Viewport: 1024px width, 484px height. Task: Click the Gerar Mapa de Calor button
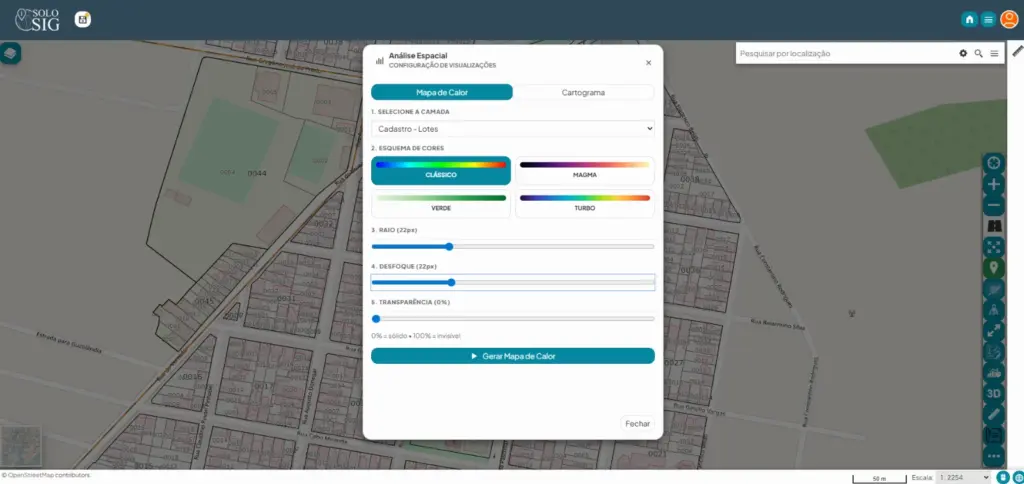click(512, 356)
